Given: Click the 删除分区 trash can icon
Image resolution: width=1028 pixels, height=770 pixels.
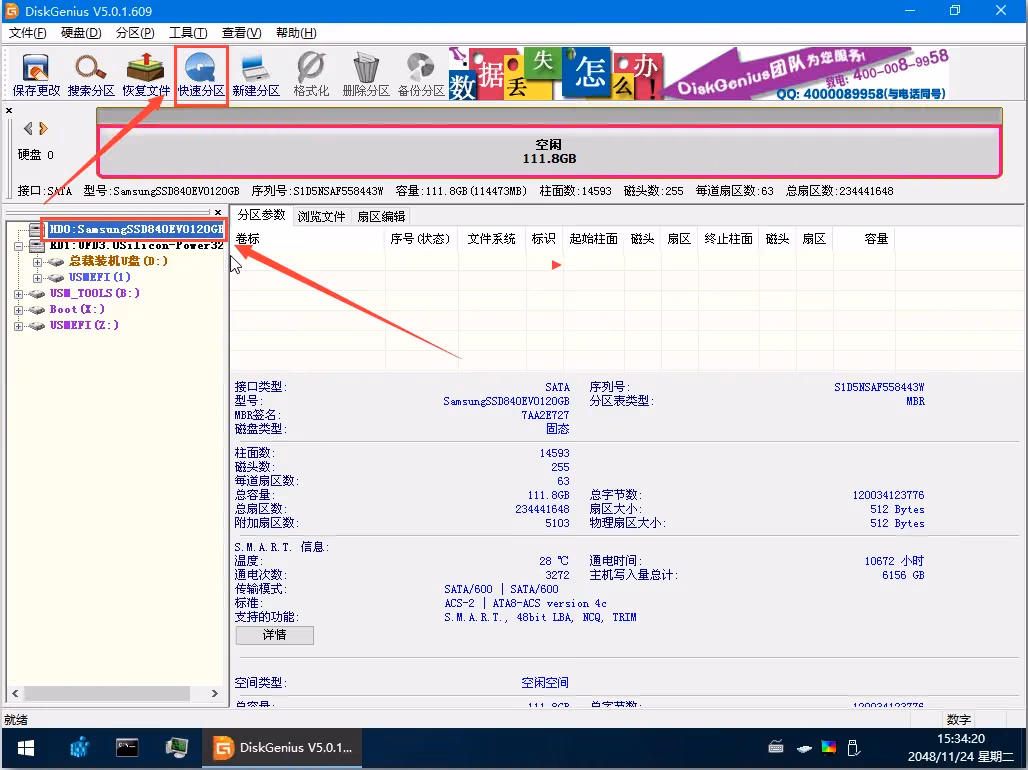Looking at the screenshot, I should (x=366, y=75).
